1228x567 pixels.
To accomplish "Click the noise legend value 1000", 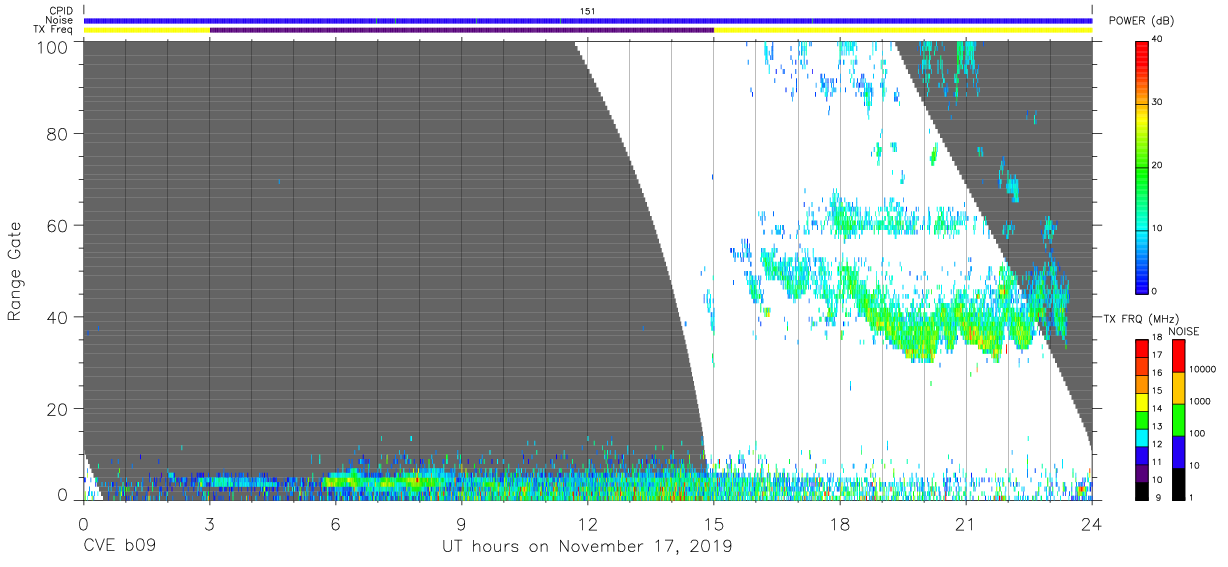I will click(1200, 401).
